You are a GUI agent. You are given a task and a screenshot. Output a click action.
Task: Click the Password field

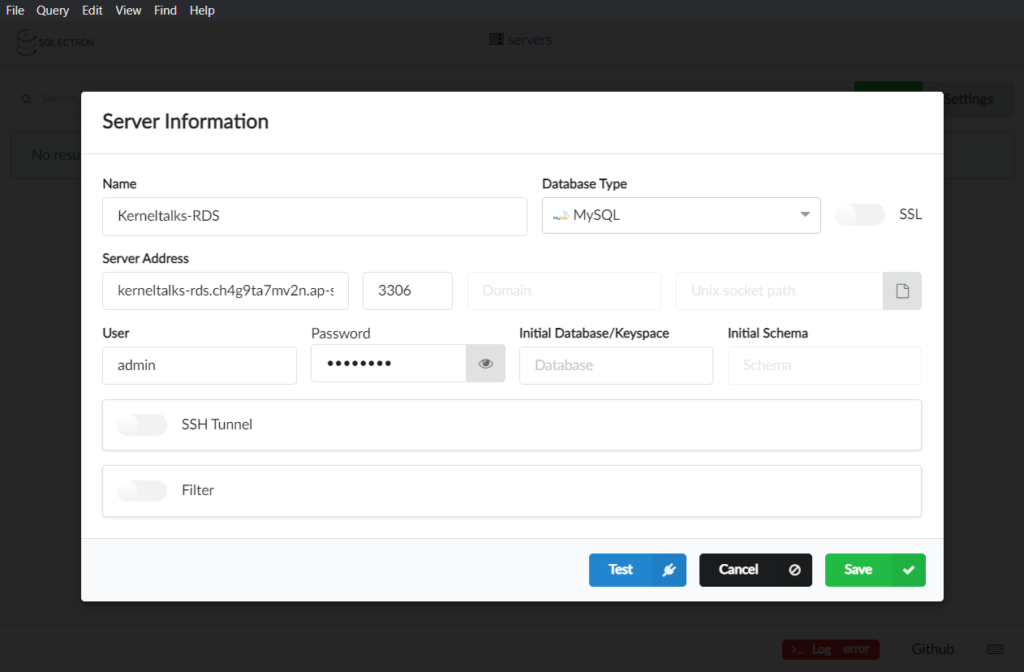(389, 363)
